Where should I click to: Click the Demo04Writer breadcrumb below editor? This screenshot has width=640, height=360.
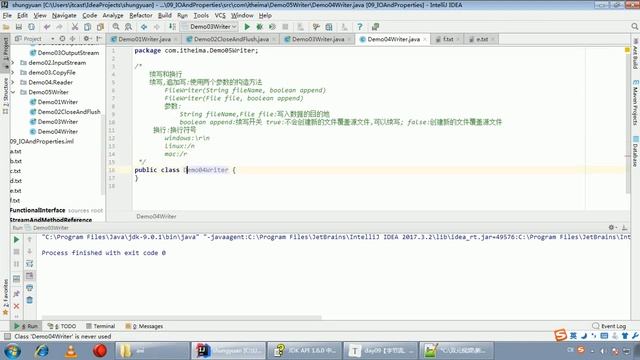coord(156,216)
